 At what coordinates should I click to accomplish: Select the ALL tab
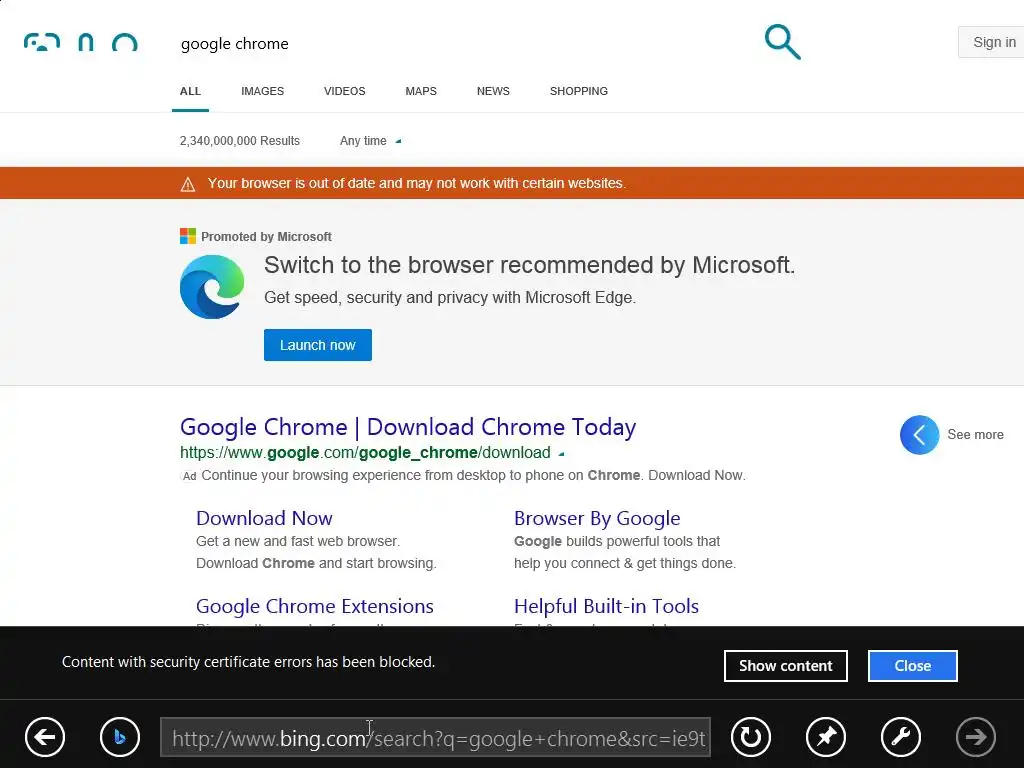click(x=190, y=91)
